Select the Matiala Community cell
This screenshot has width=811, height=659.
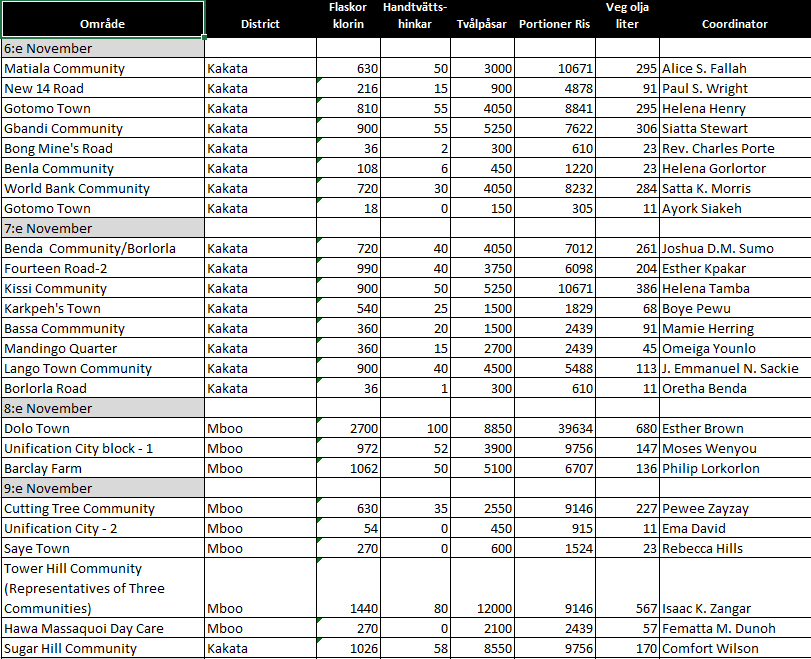click(102, 68)
